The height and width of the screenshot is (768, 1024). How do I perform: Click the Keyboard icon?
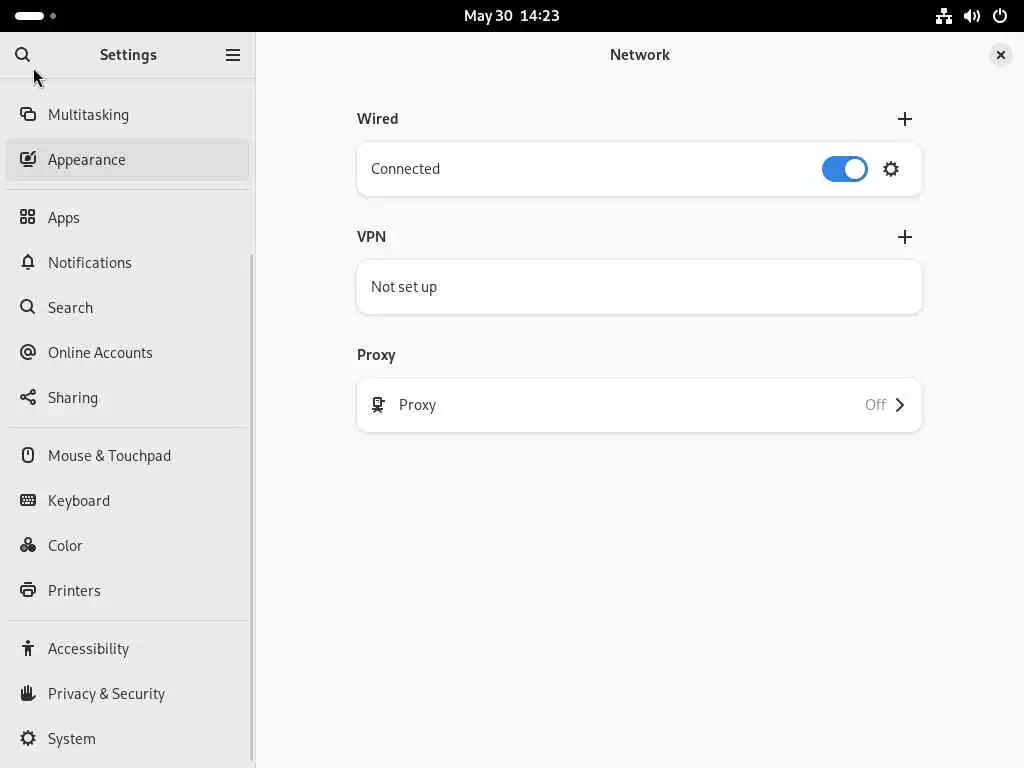click(27, 500)
